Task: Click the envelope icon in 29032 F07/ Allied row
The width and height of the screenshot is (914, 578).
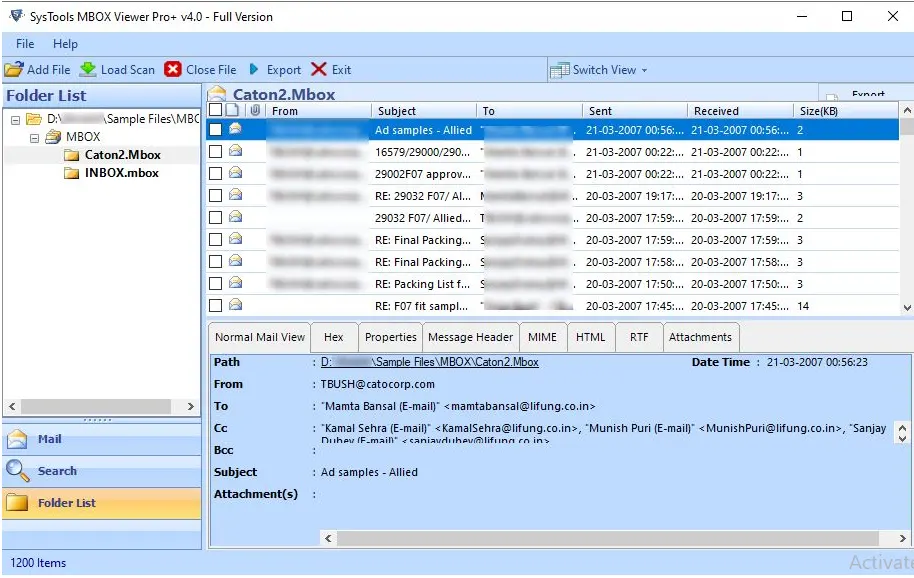Action: pyautogui.click(x=235, y=217)
